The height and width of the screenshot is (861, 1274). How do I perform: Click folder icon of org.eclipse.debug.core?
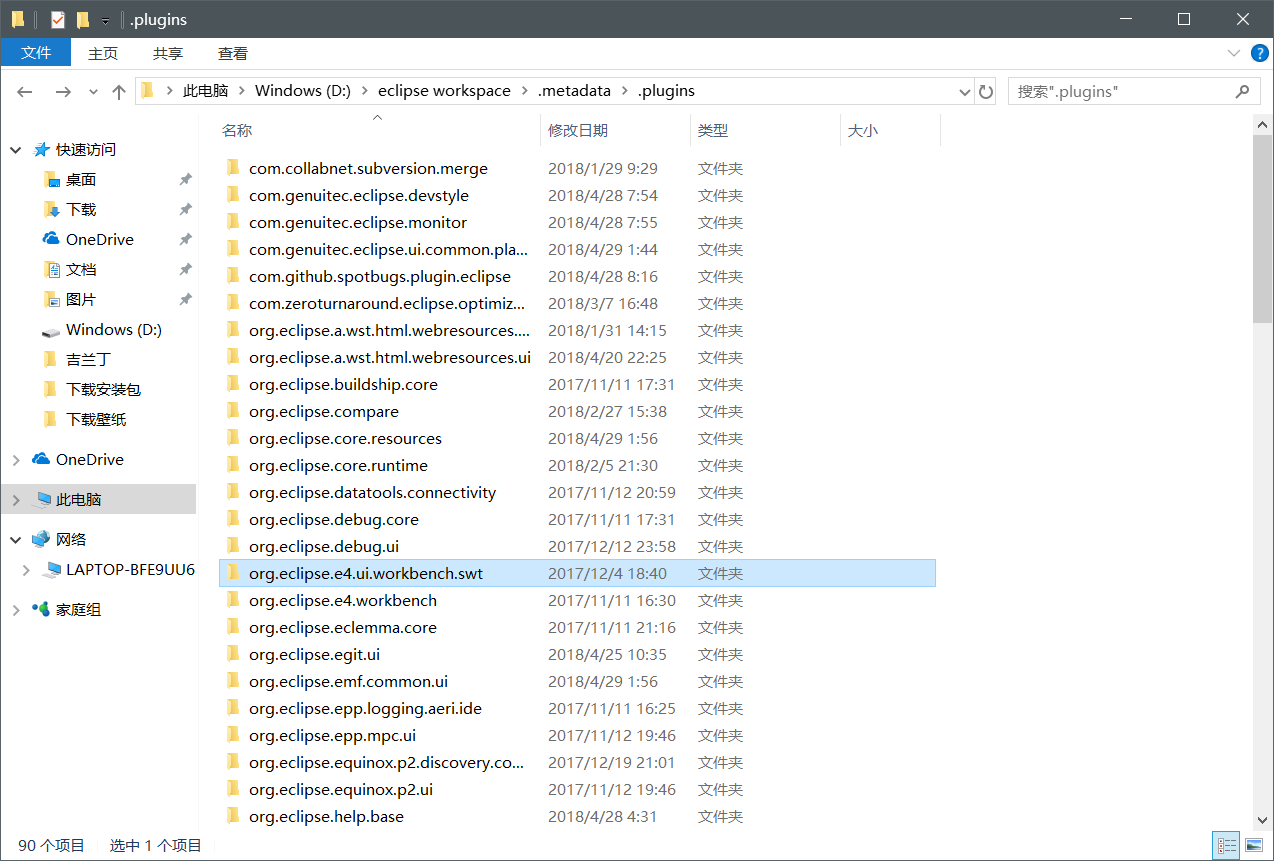(x=233, y=520)
